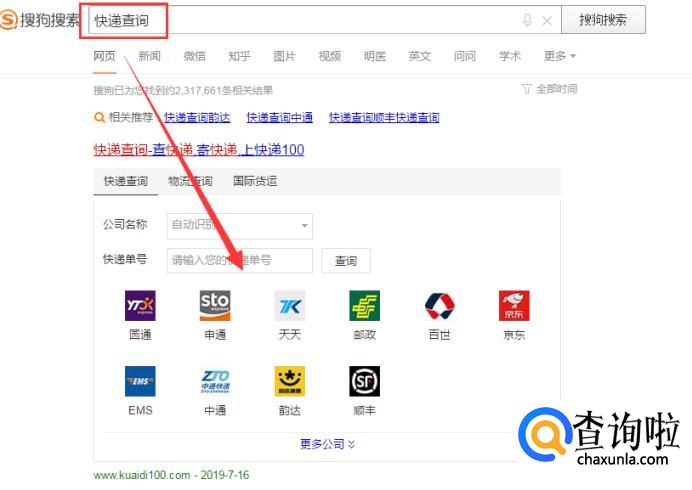Click the 圆通 express logo icon
This screenshot has width=692, height=490.
click(140, 305)
